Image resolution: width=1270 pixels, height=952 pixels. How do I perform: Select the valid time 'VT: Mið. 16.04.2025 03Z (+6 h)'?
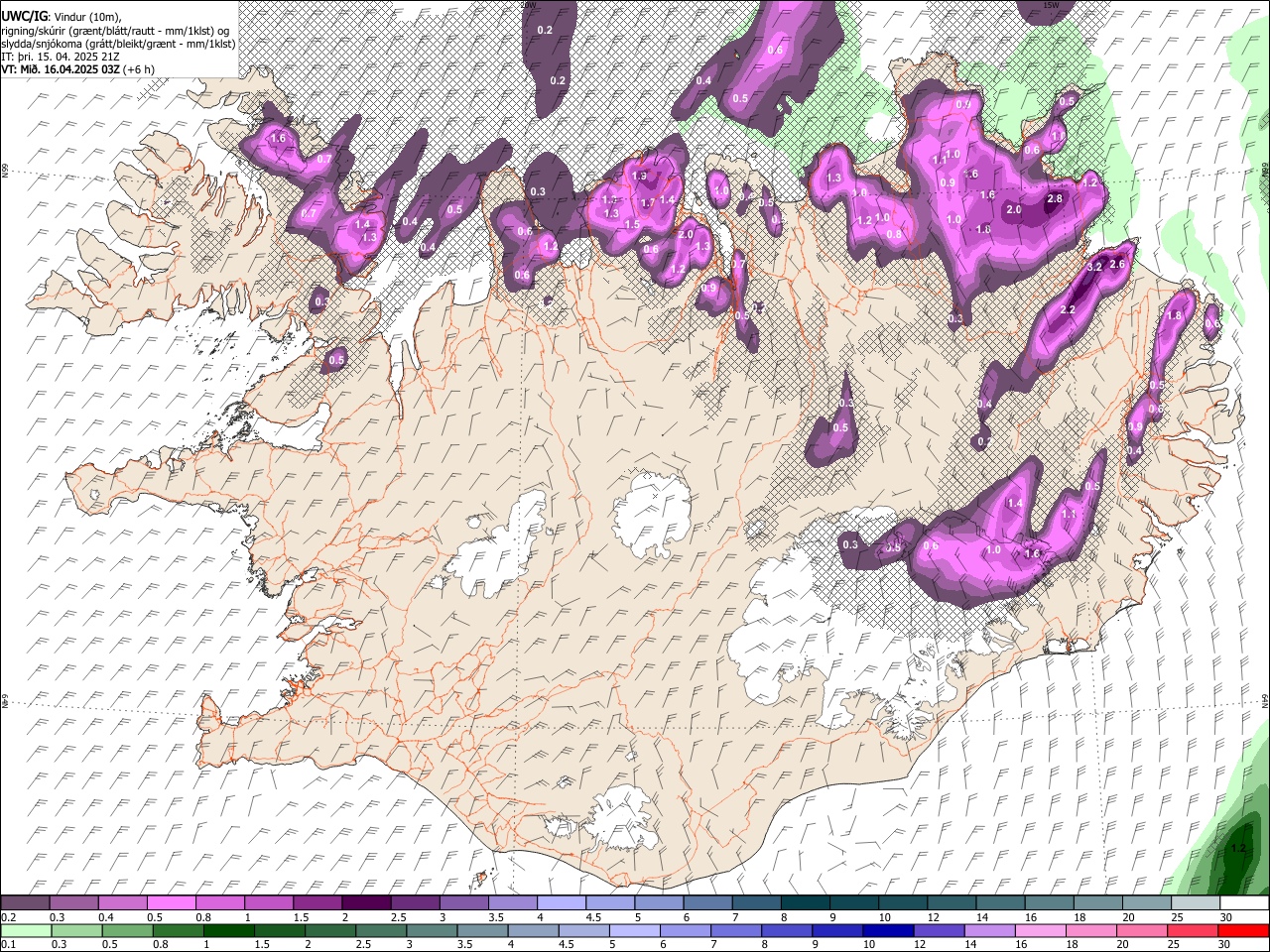tap(78, 69)
